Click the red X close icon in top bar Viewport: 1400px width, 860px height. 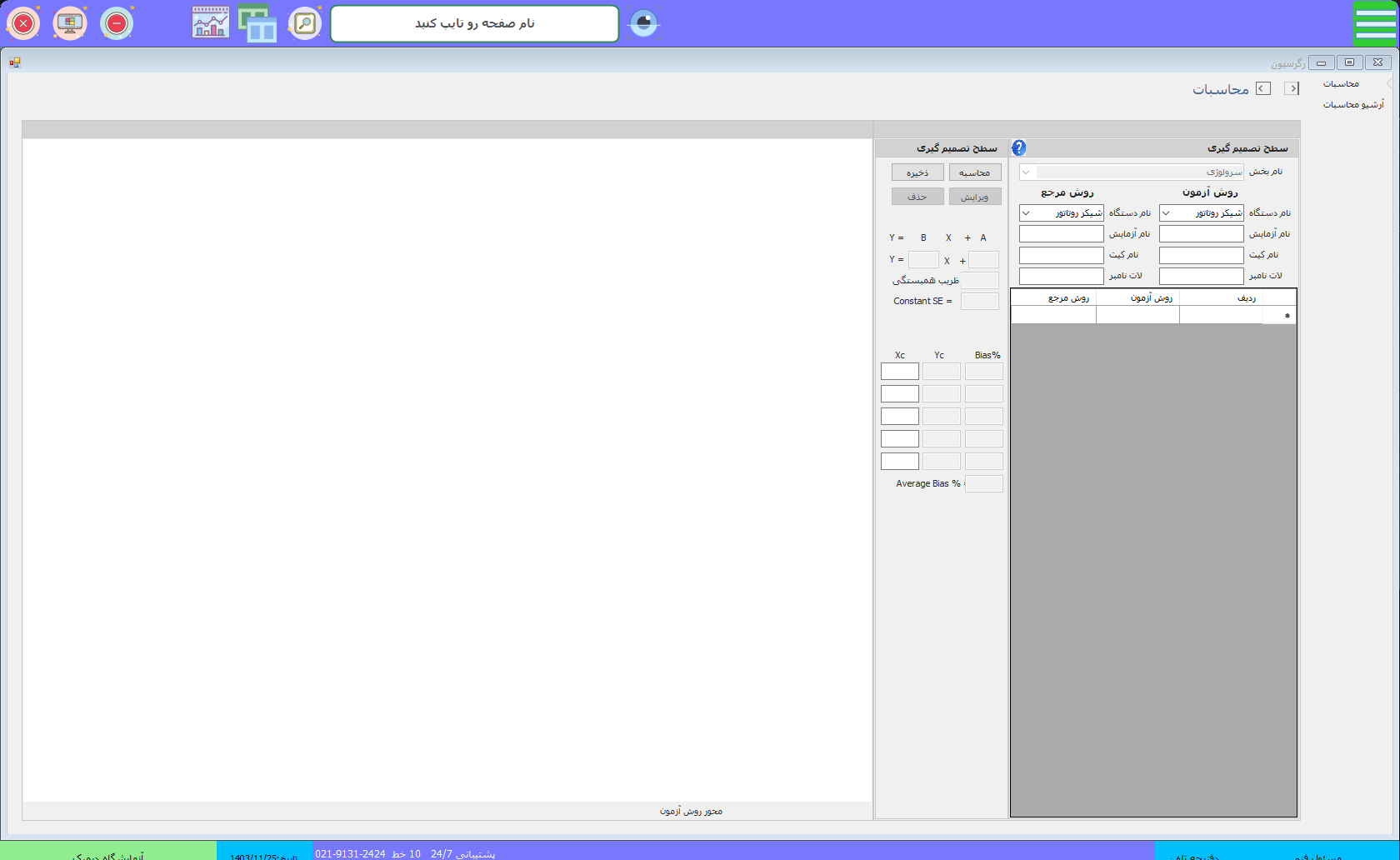tap(23, 23)
